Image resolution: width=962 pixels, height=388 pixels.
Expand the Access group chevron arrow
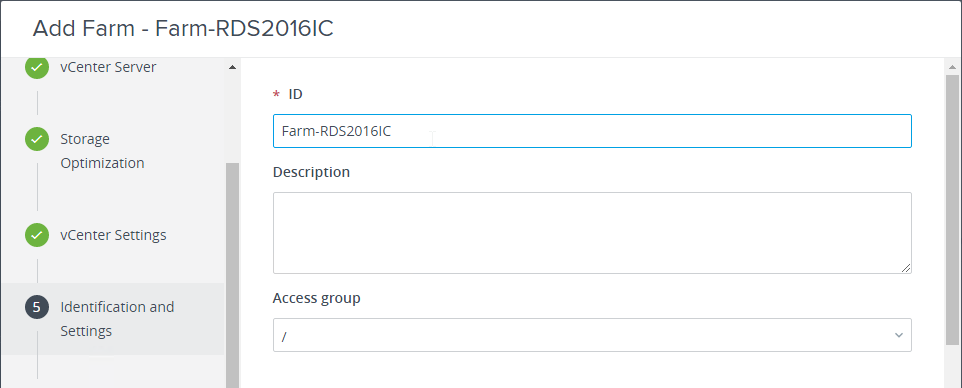click(x=899, y=335)
